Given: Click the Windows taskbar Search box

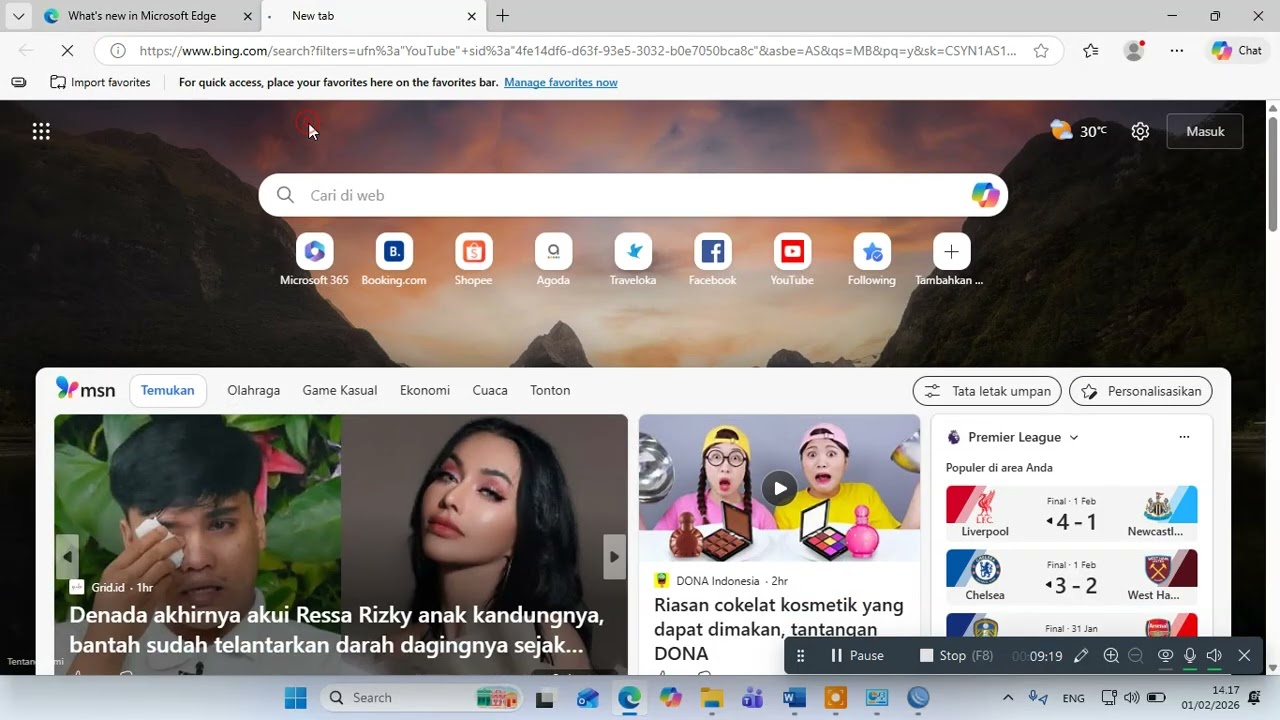Looking at the screenshot, I should click(421, 698).
